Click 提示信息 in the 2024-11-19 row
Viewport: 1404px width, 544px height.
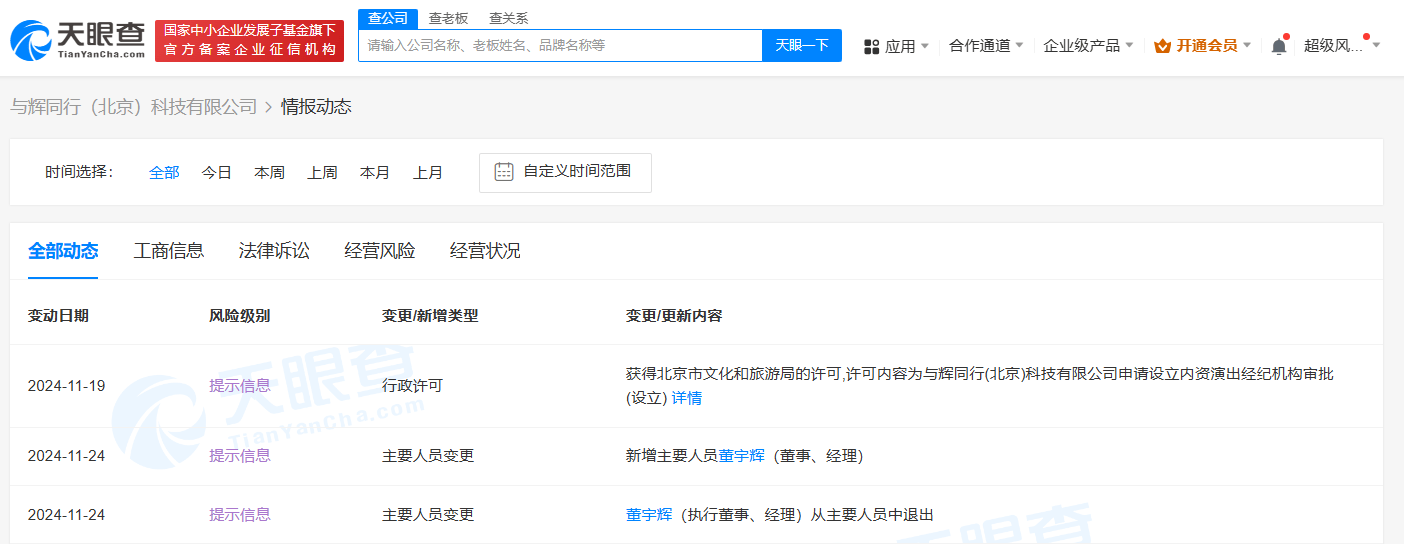pyautogui.click(x=239, y=386)
